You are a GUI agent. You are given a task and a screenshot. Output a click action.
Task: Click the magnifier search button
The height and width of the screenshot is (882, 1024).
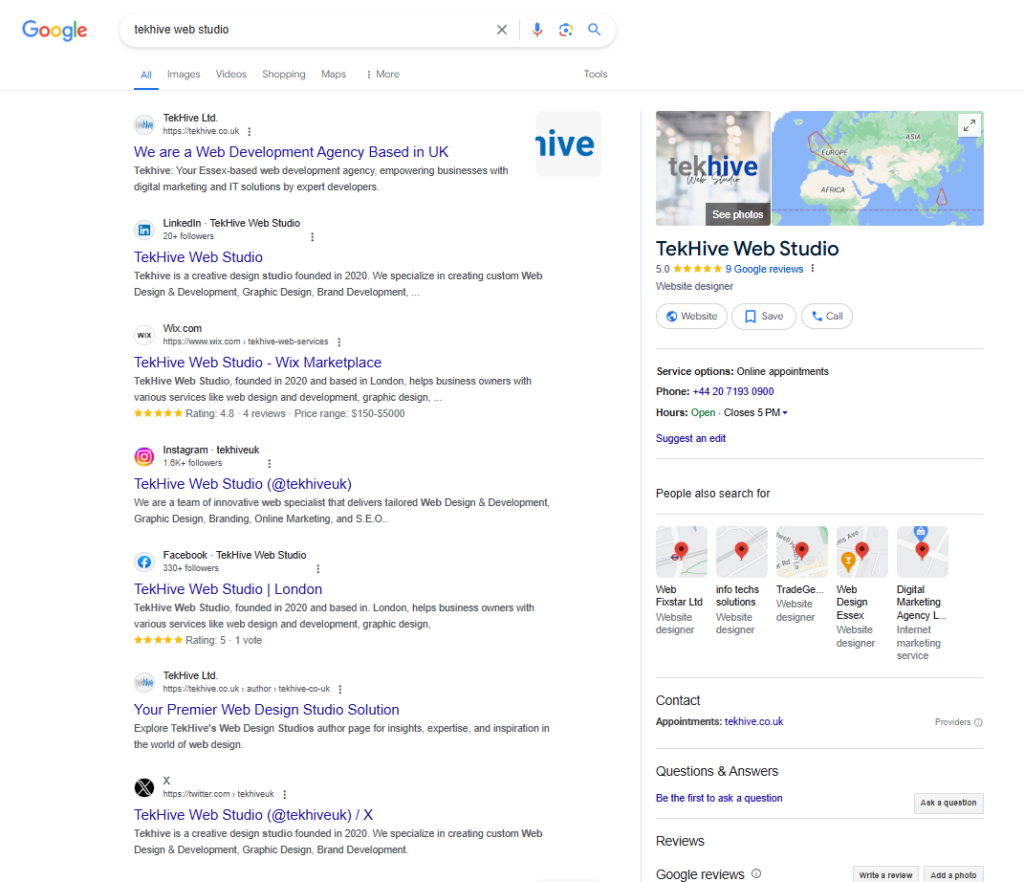click(594, 29)
